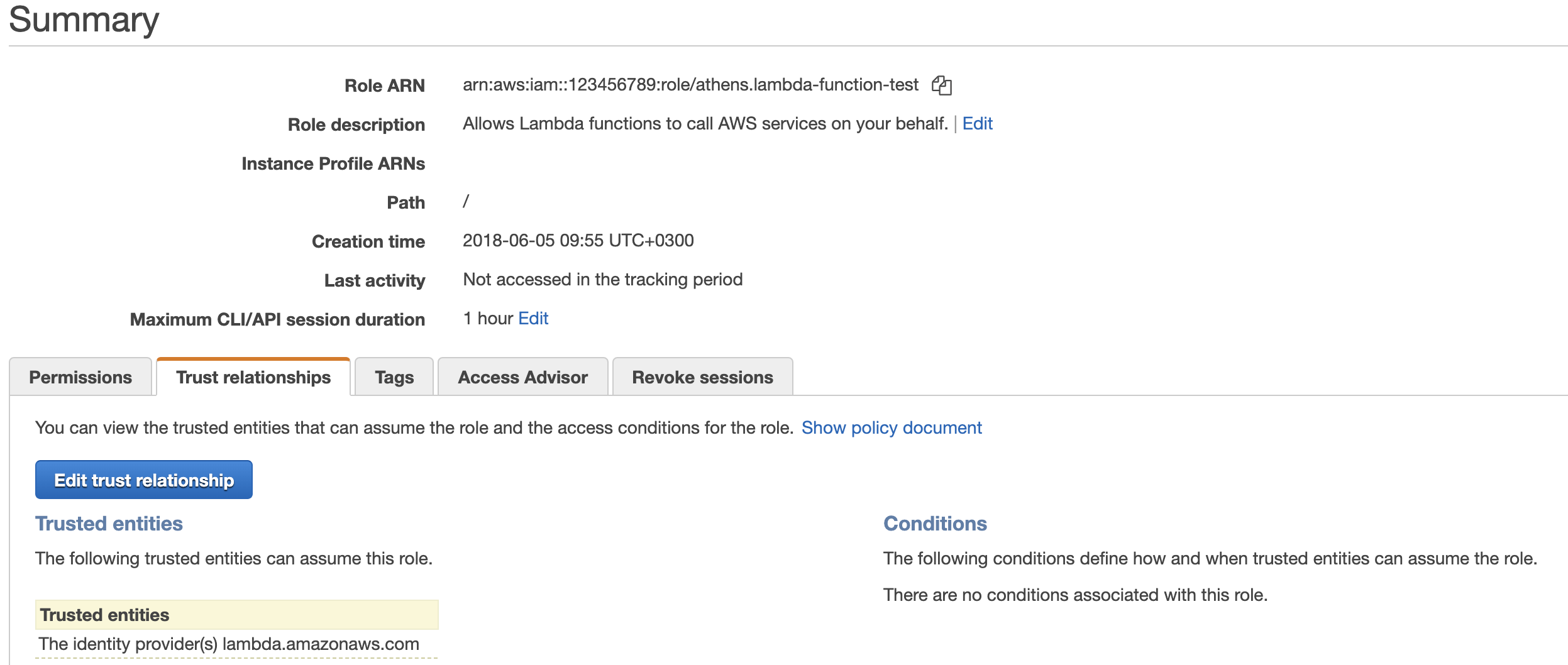Copy the Role ARN to clipboard
1568x665 pixels.
click(x=941, y=85)
